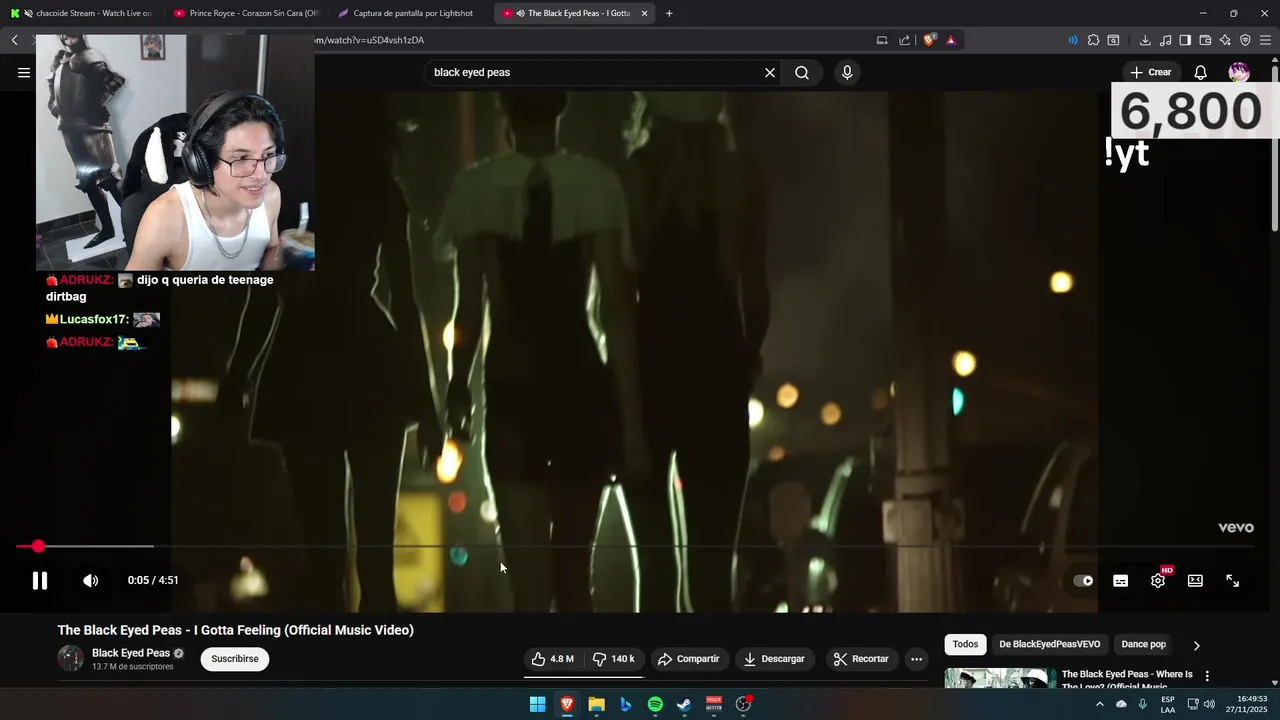Viewport: 1280px width, 720px height.
Task: Select the 'Todos' filter chip
Action: [x=965, y=645]
